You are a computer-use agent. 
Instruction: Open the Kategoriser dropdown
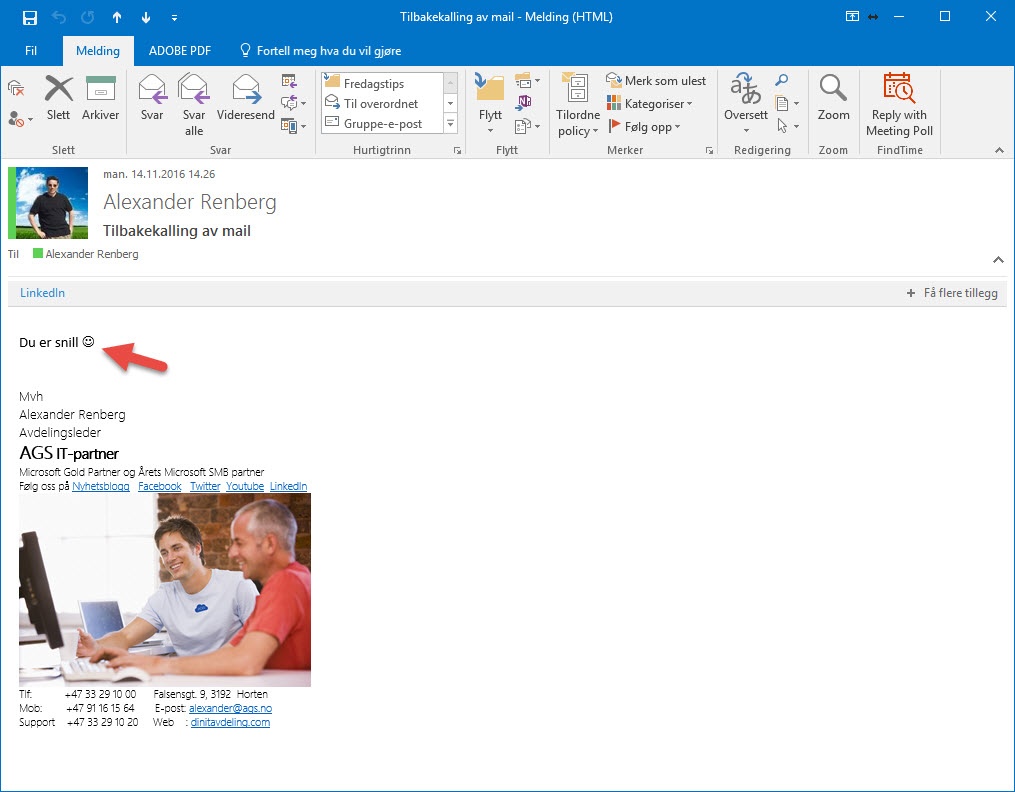(x=650, y=104)
